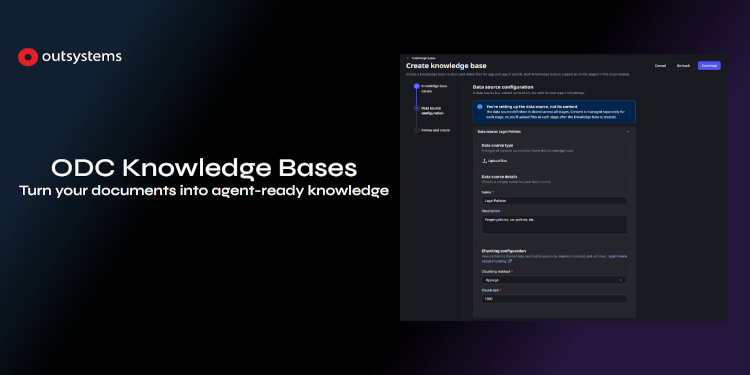Click the Data source configuration heading
The image size is (750, 375).
503,87
